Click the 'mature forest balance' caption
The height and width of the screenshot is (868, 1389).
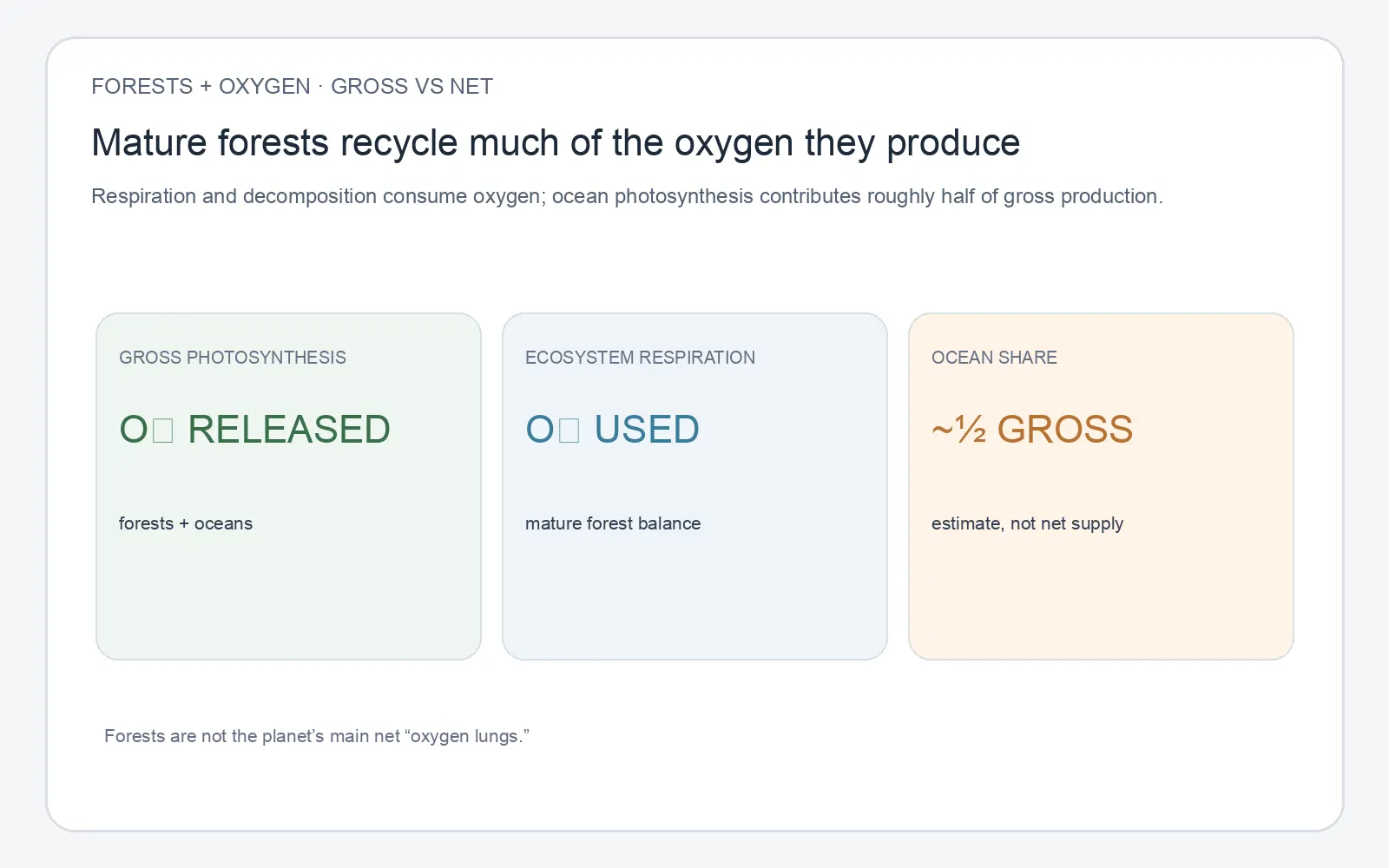pos(613,523)
